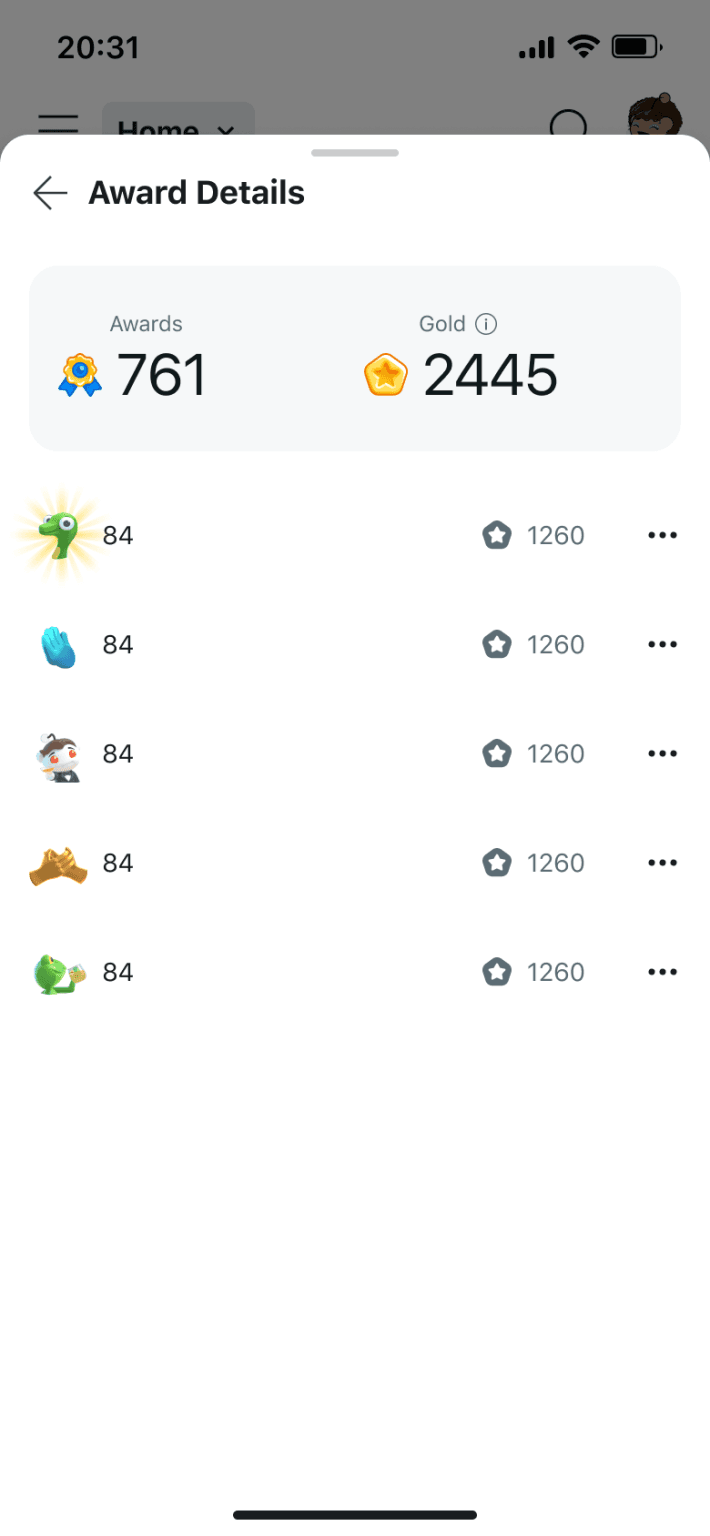This screenshot has width=710, height=1536.
Task: Open the hamburger navigation menu
Action: 58,124
